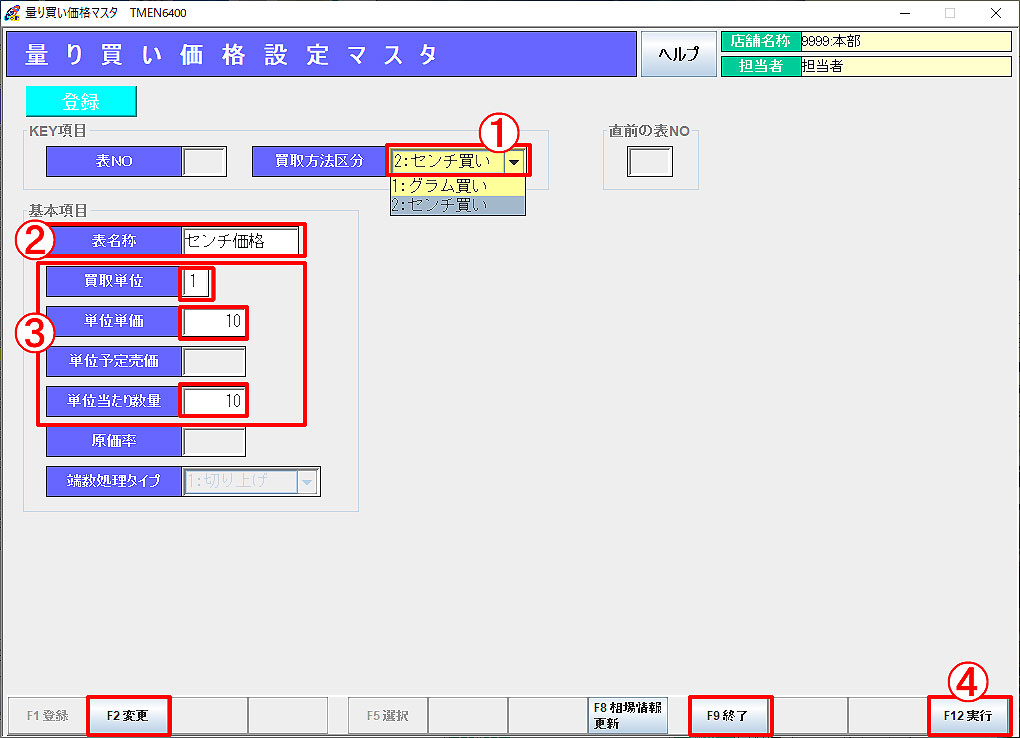This screenshot has width=1020, height=738.
Task: Click the 登録 mode button
Action: [x=81, y=102]
